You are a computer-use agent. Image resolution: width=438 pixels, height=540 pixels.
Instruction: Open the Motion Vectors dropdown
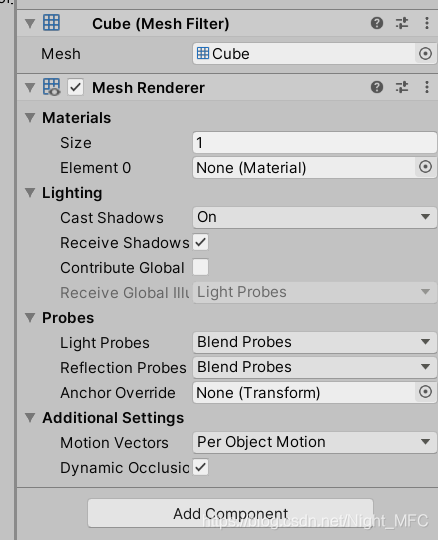314,442
